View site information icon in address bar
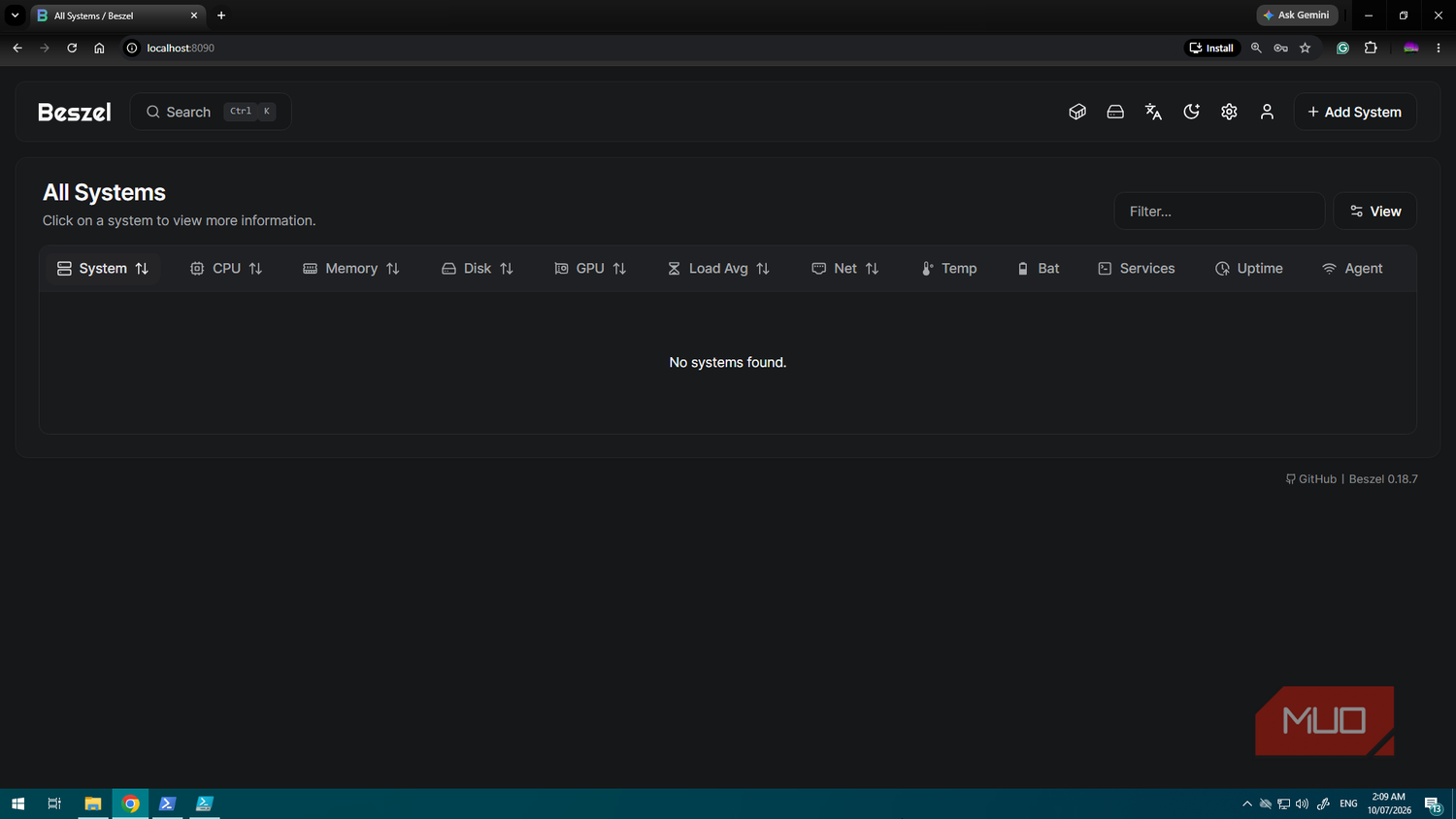 pyautogui.click(x=132, y=48)
